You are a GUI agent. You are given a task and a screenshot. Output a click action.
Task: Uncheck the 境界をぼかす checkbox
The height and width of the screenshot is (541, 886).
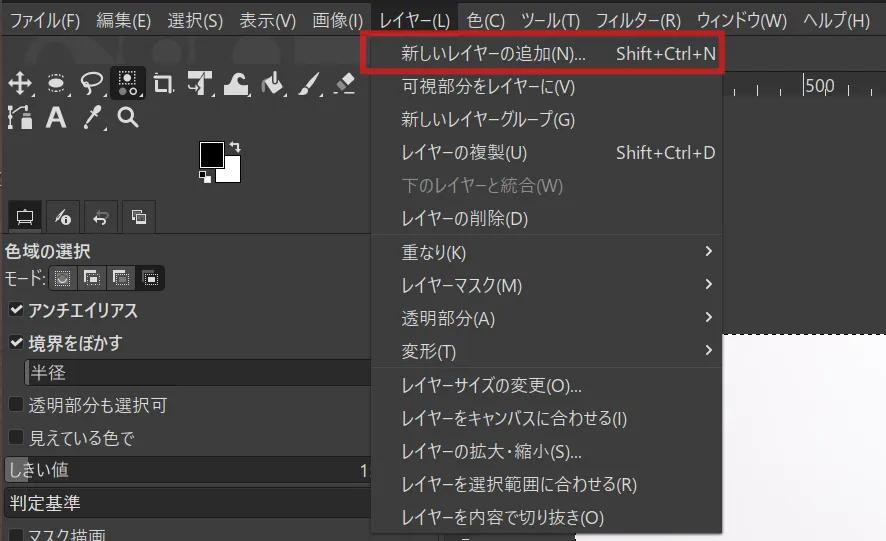(x=16, y=342)
